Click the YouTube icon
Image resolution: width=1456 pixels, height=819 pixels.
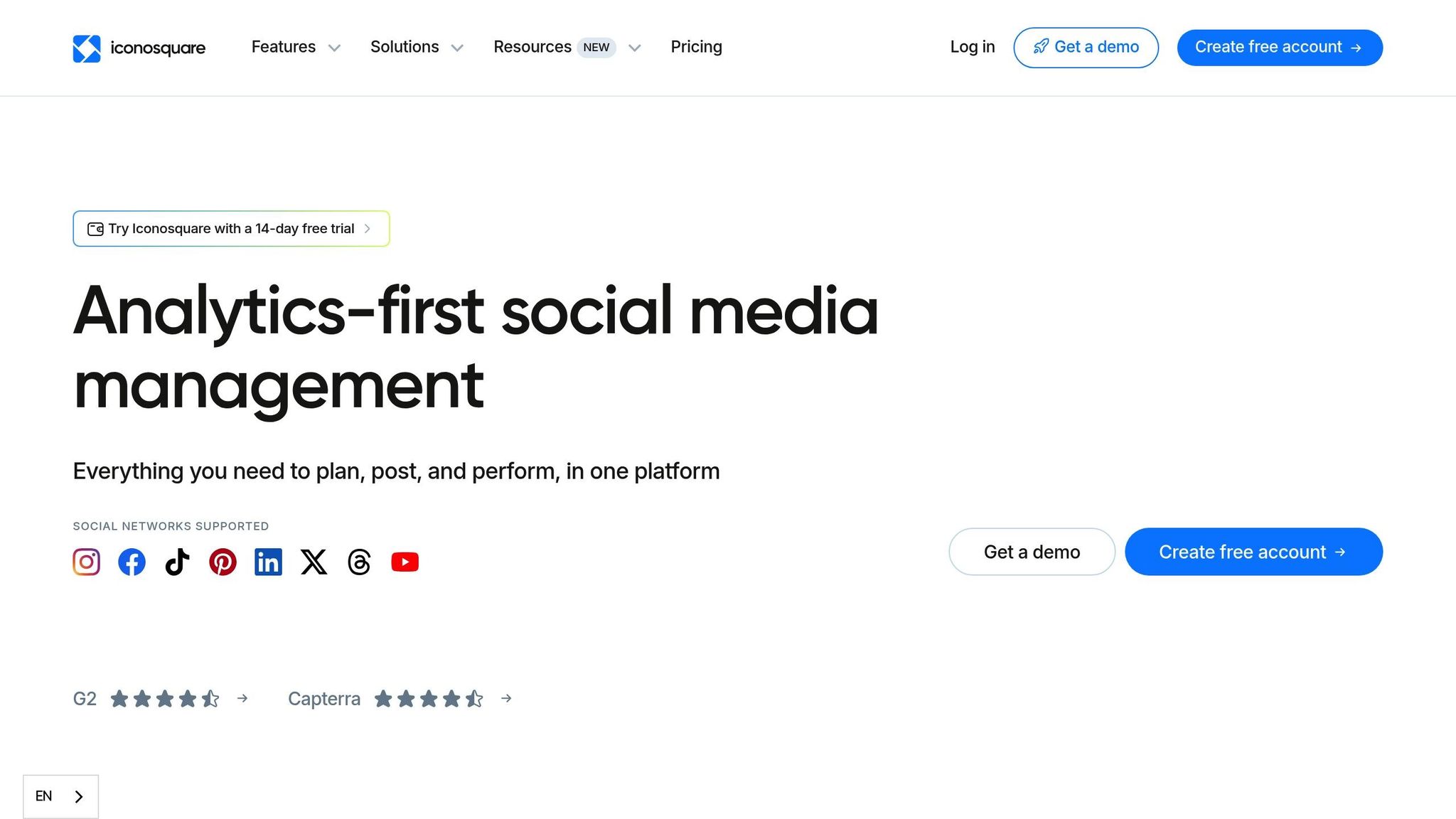405,562
